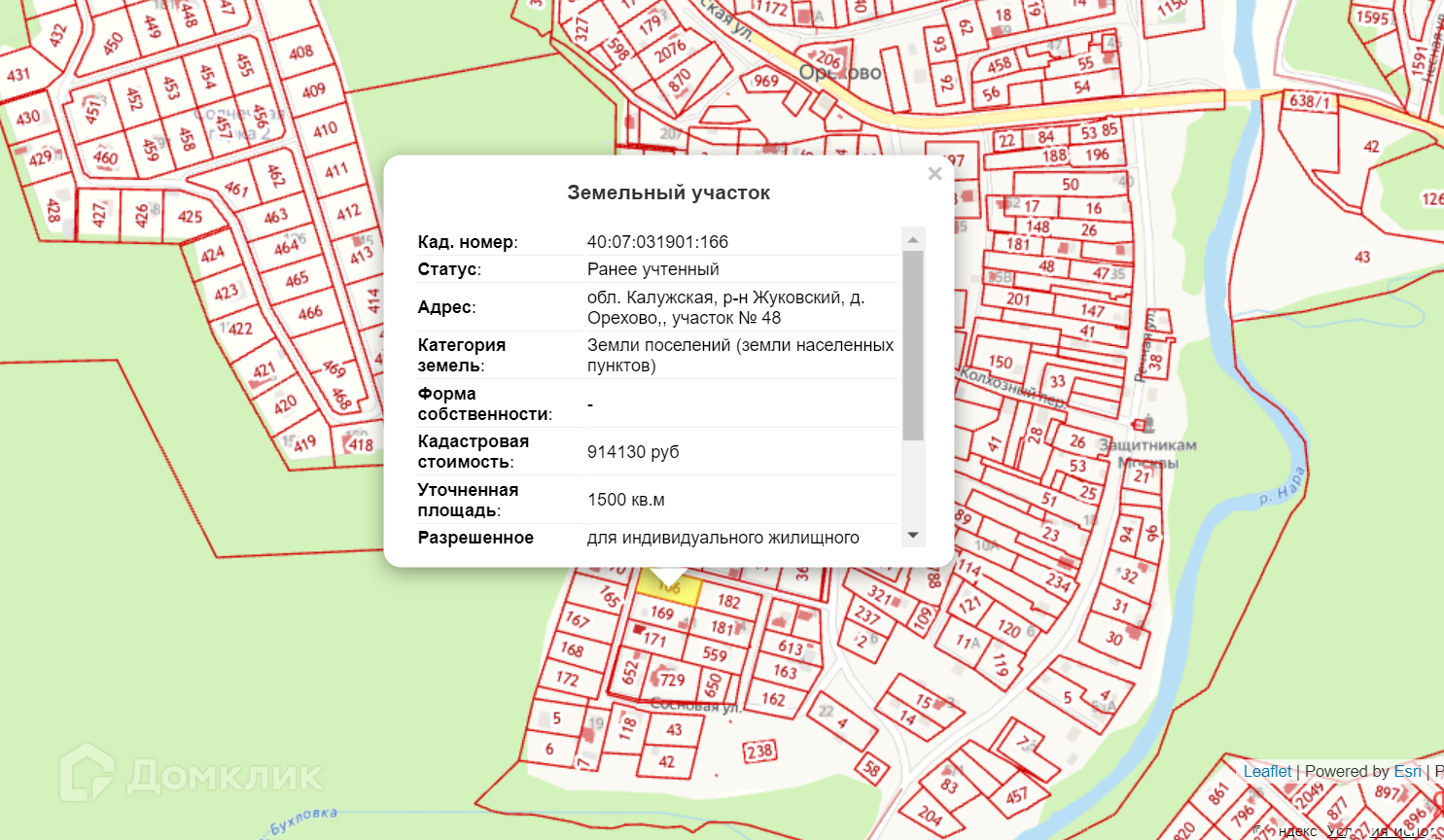The image size is (1444, 840).
Task: Select parcel 234 on the map
Action: tap(1058, 581)
